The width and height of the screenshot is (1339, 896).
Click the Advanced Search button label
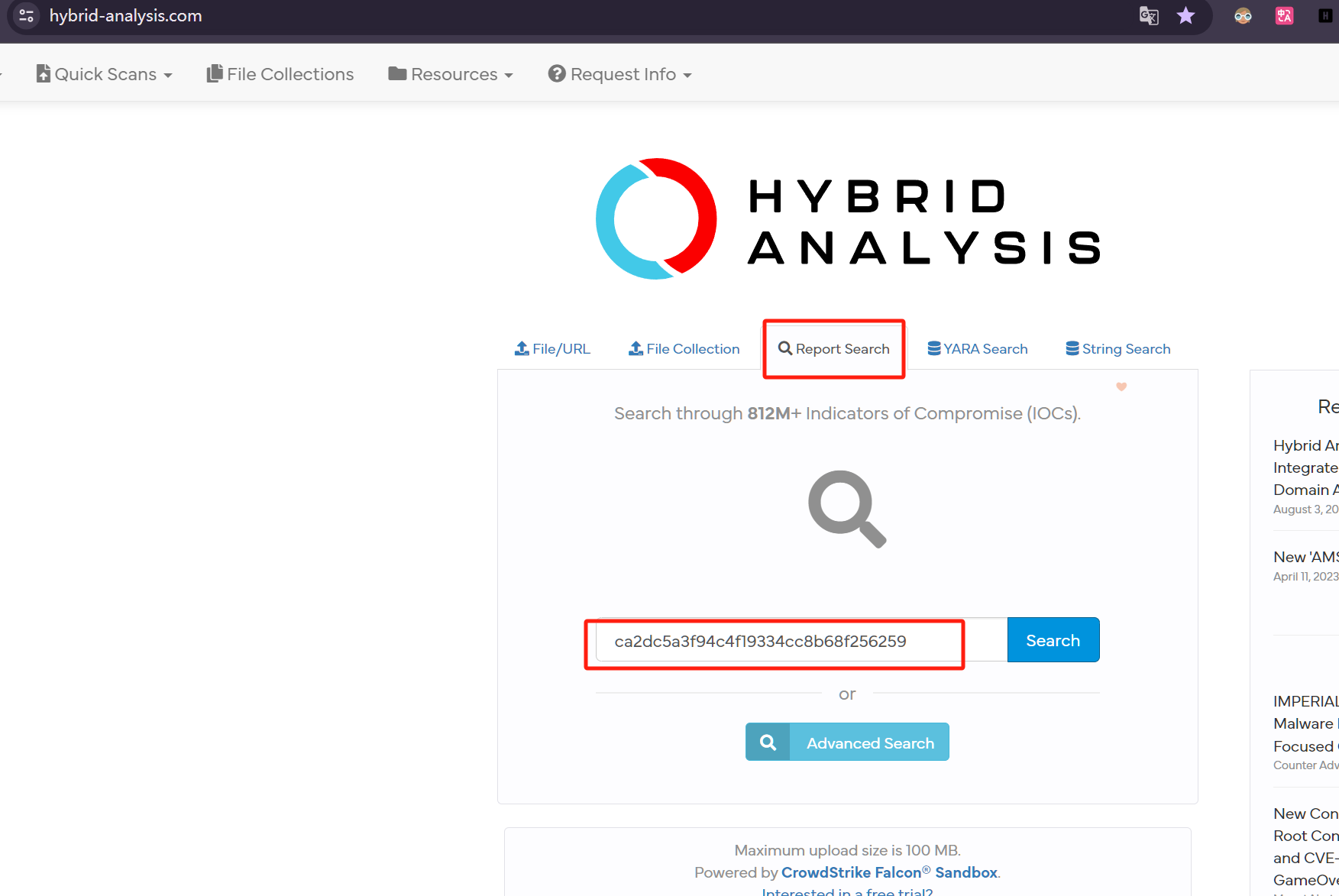tap(870, 743)
